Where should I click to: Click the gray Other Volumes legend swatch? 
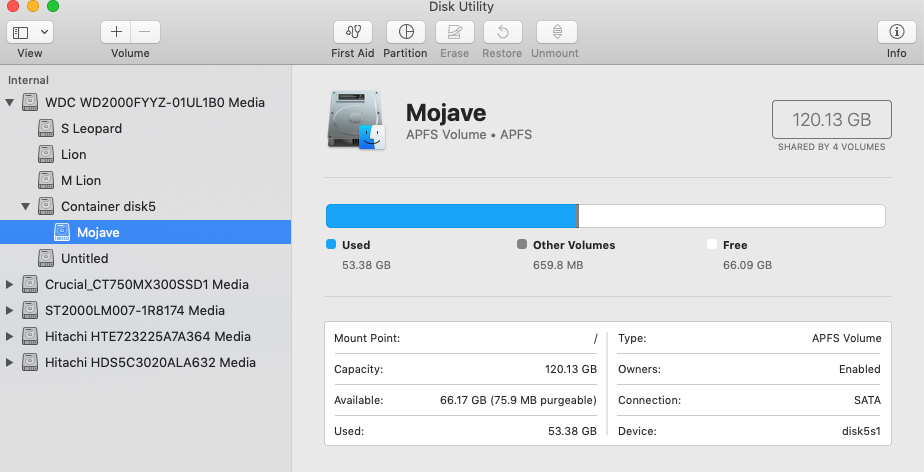pos(522,244)
